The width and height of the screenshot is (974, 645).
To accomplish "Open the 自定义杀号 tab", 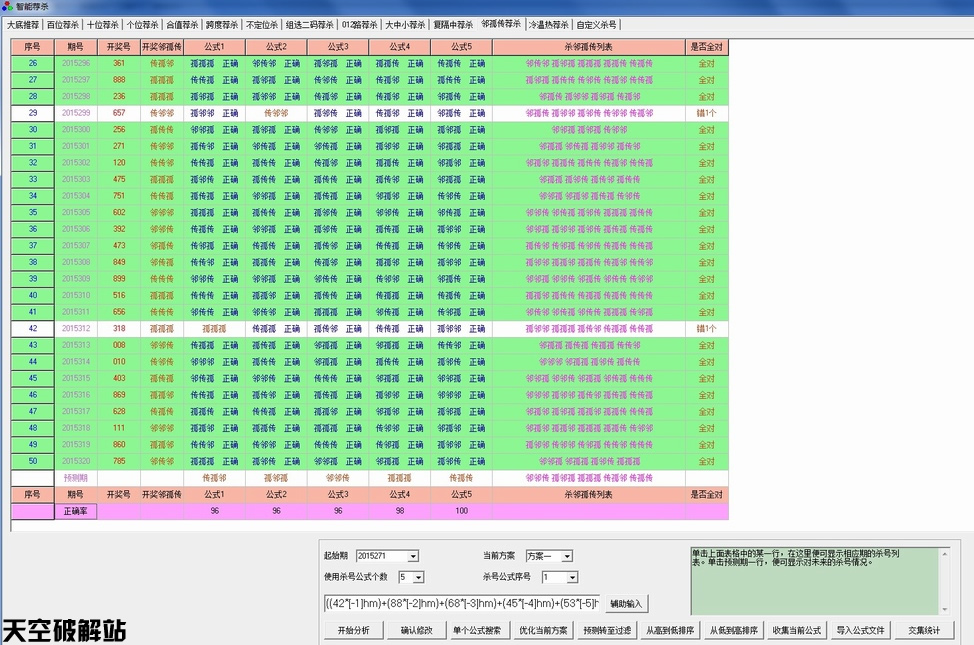I will [597, 25].
